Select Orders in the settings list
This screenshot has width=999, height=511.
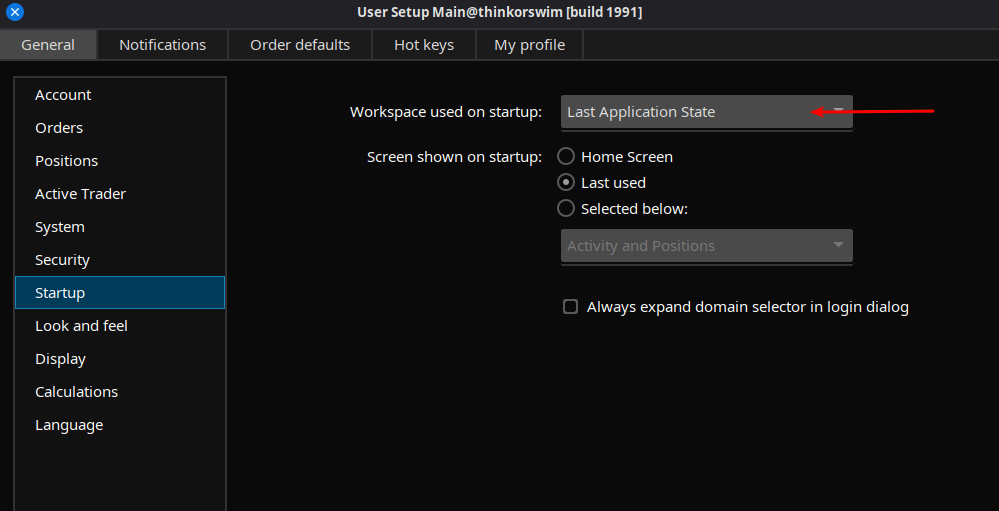pos(120,128)
